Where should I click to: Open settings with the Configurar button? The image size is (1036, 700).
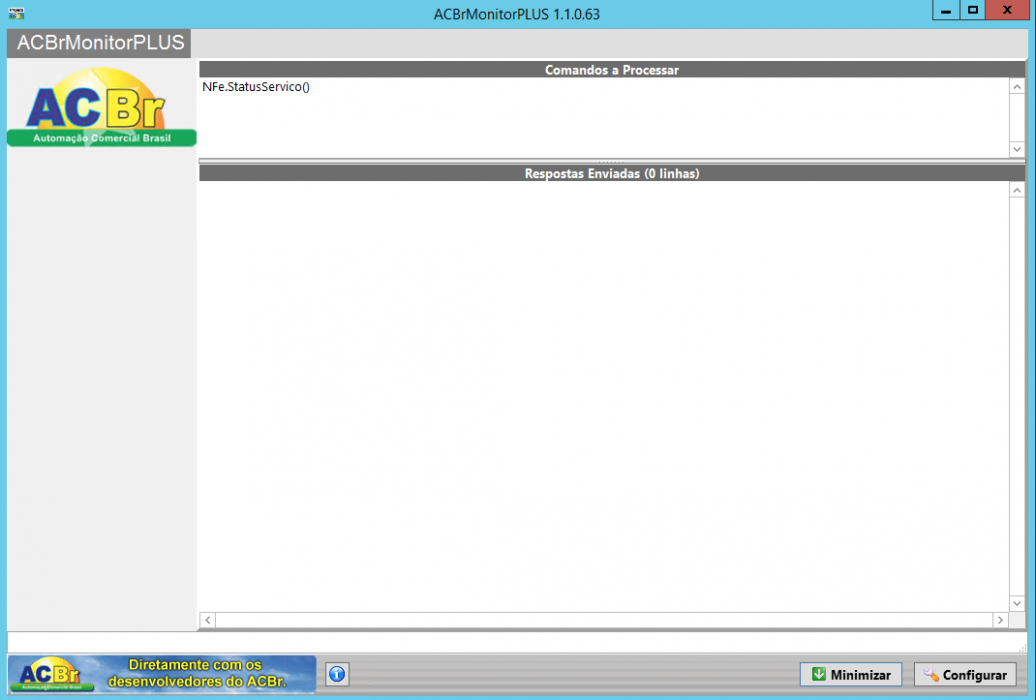[965, 675]
